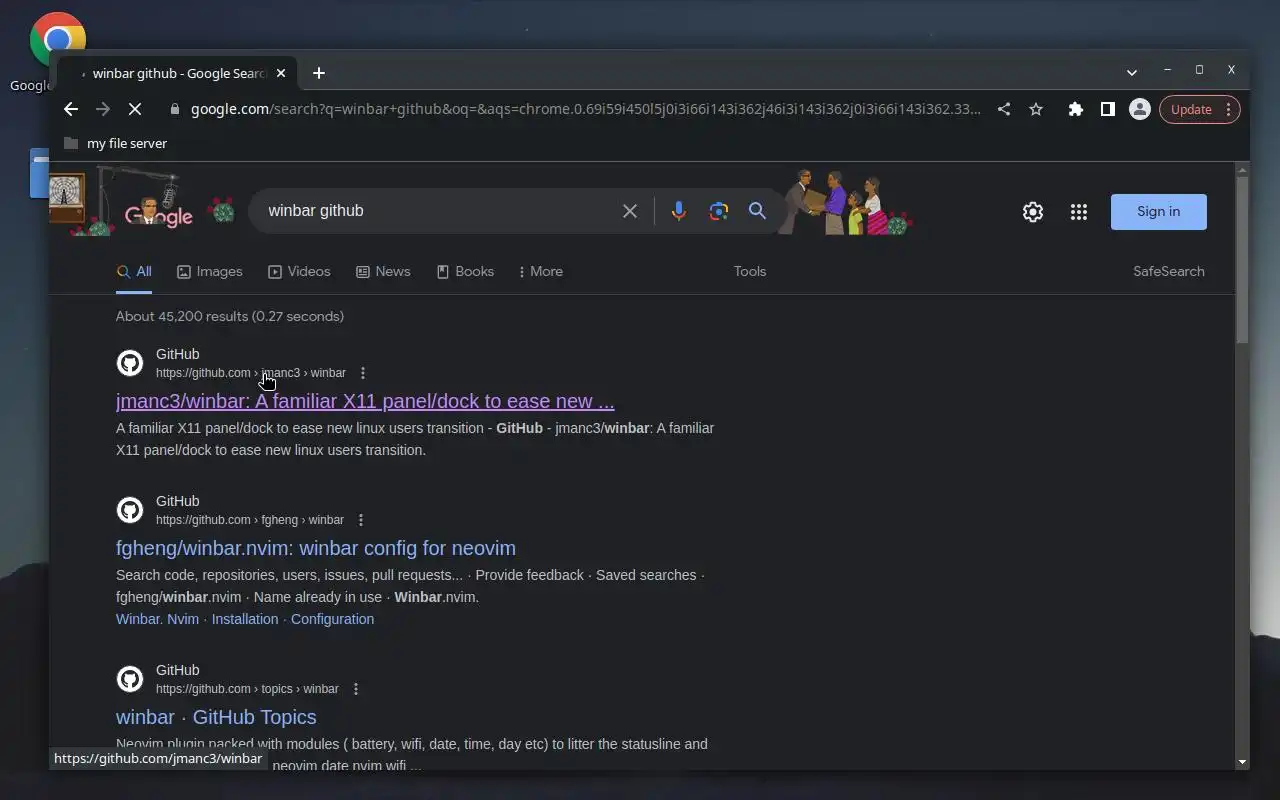
Task: Close the winbar github tab
Action: 281,73
